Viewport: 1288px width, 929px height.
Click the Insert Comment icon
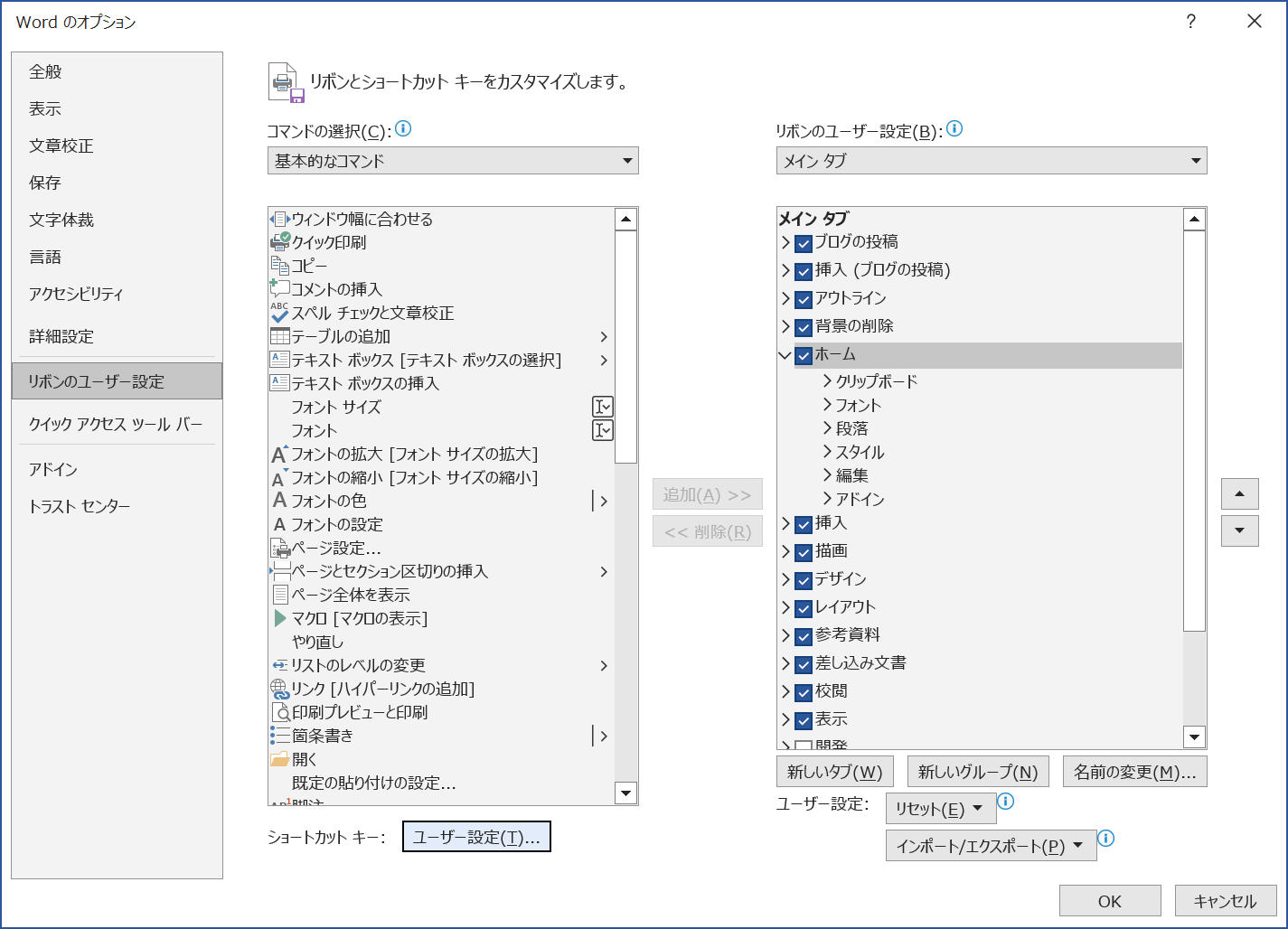pos(280,289)
